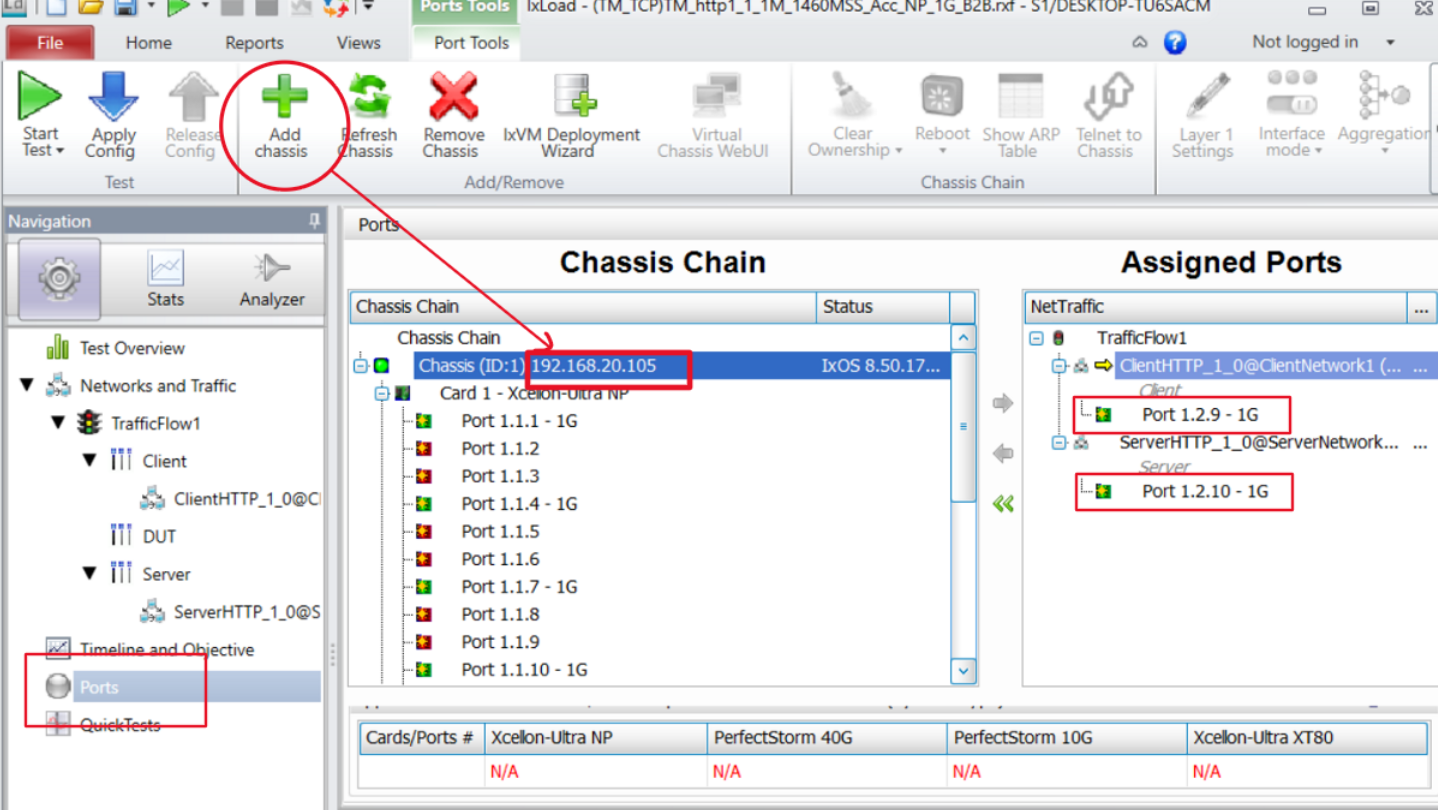
Task: Click the blue help question mark icon
Action: (1175, 42)
